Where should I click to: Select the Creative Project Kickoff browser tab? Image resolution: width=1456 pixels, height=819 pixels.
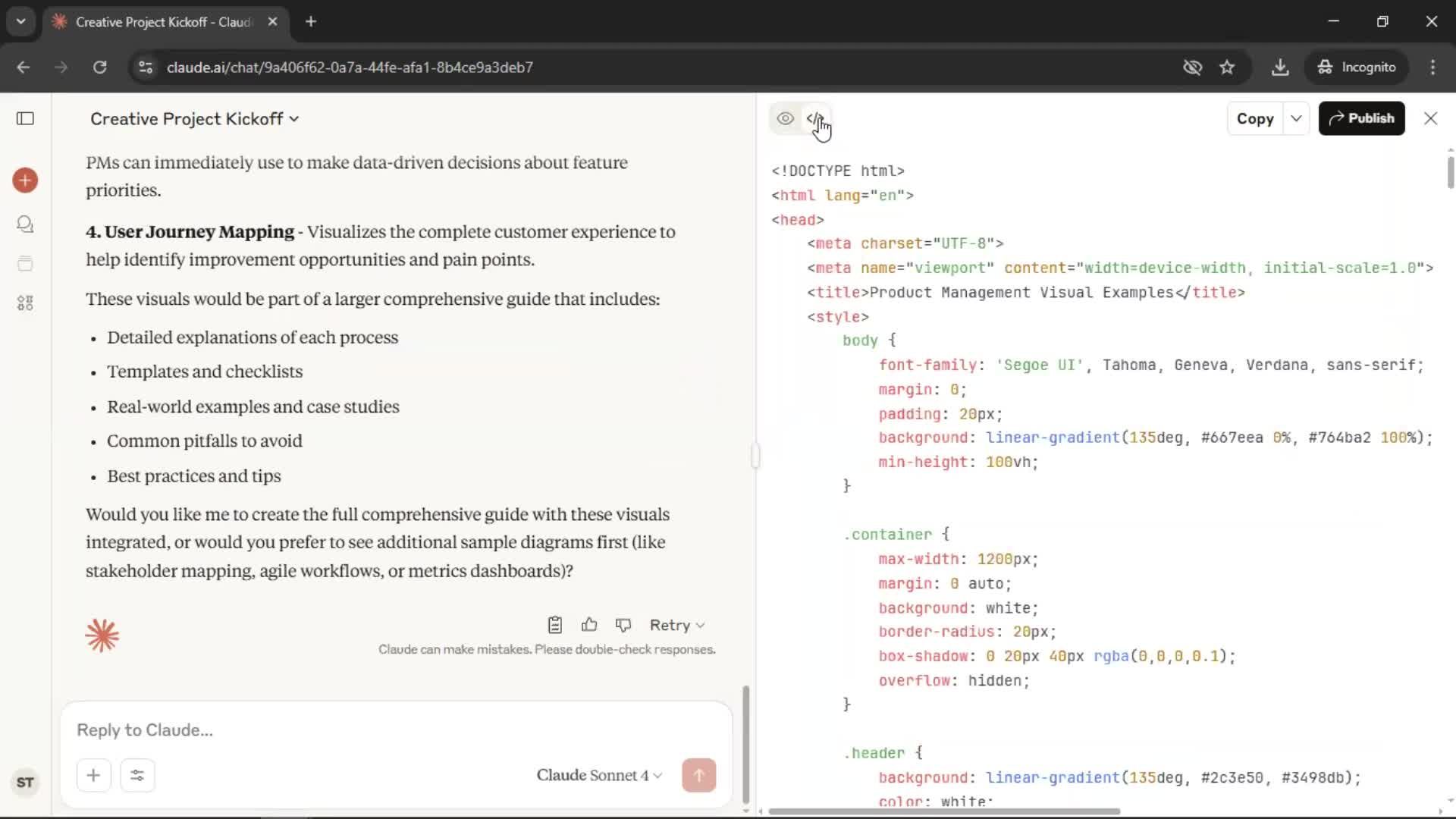tap(165, 22)
